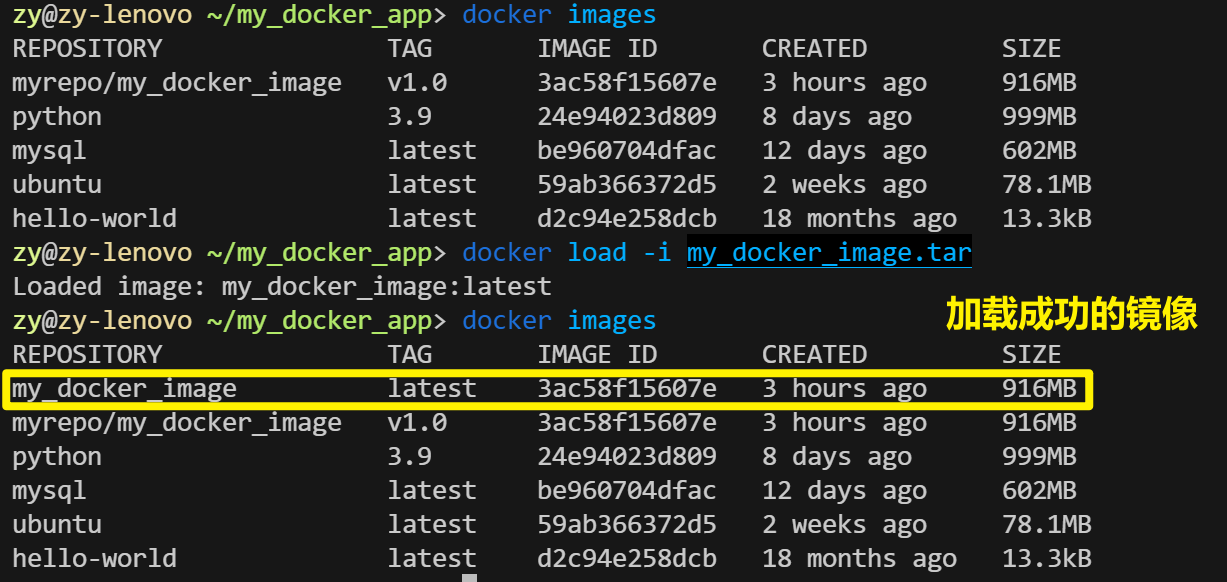Click the '-i' flag in the load command
Screen dimensions: 1227x582
(x=657, y=253)
